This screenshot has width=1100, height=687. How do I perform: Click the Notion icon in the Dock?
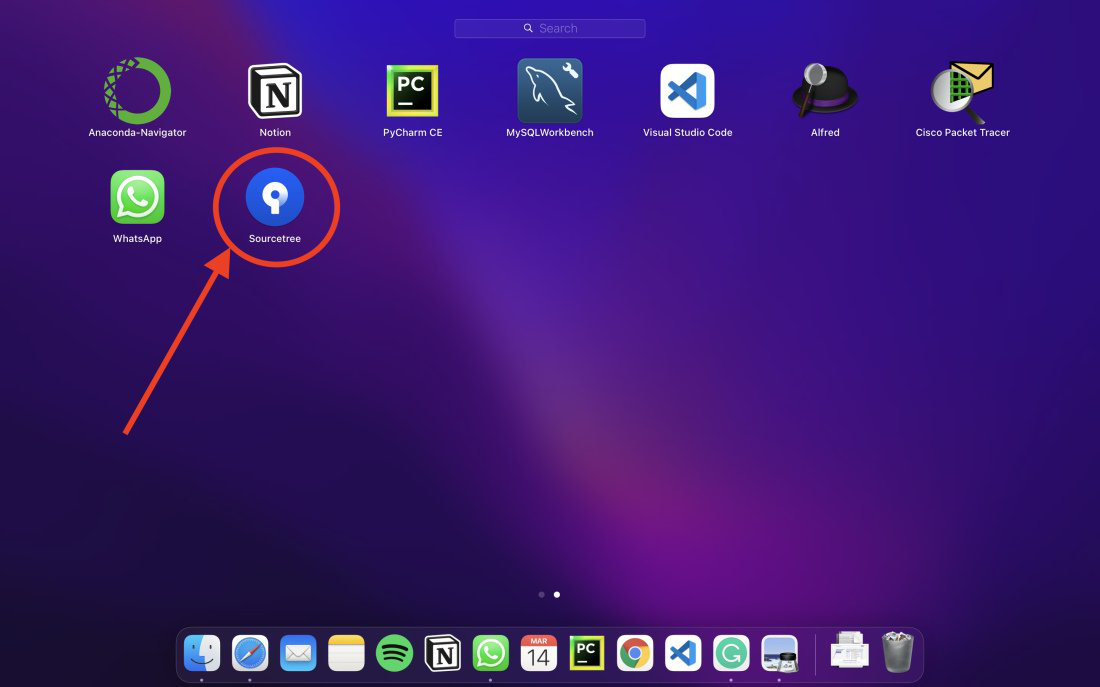point(443,653)
